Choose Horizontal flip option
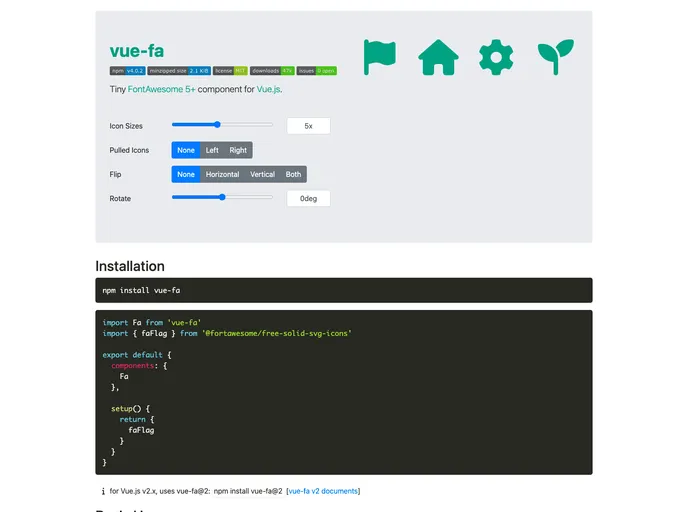 pos(222,174)
